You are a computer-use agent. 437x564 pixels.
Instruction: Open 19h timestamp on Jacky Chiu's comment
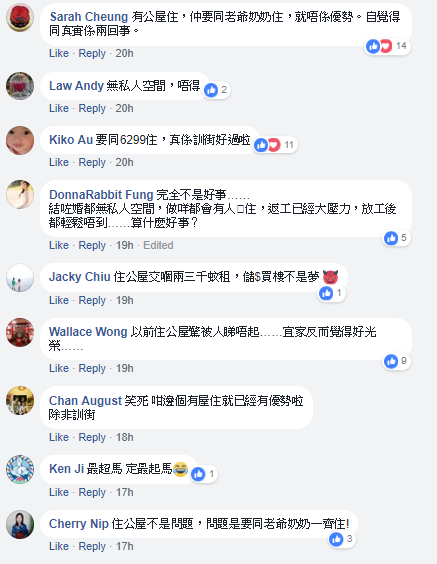coord(124,300)
